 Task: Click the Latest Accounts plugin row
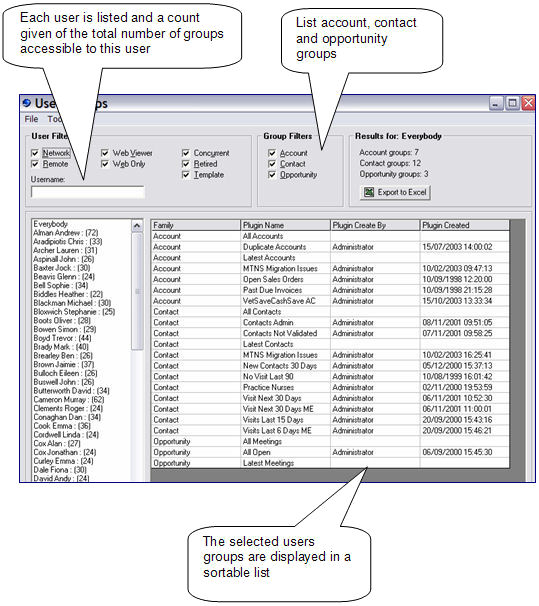330,258
